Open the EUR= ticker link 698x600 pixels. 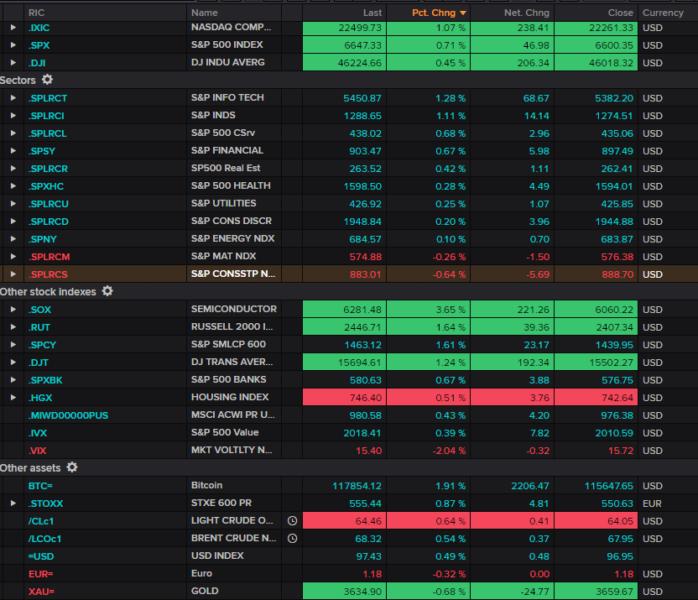point(41,574)
